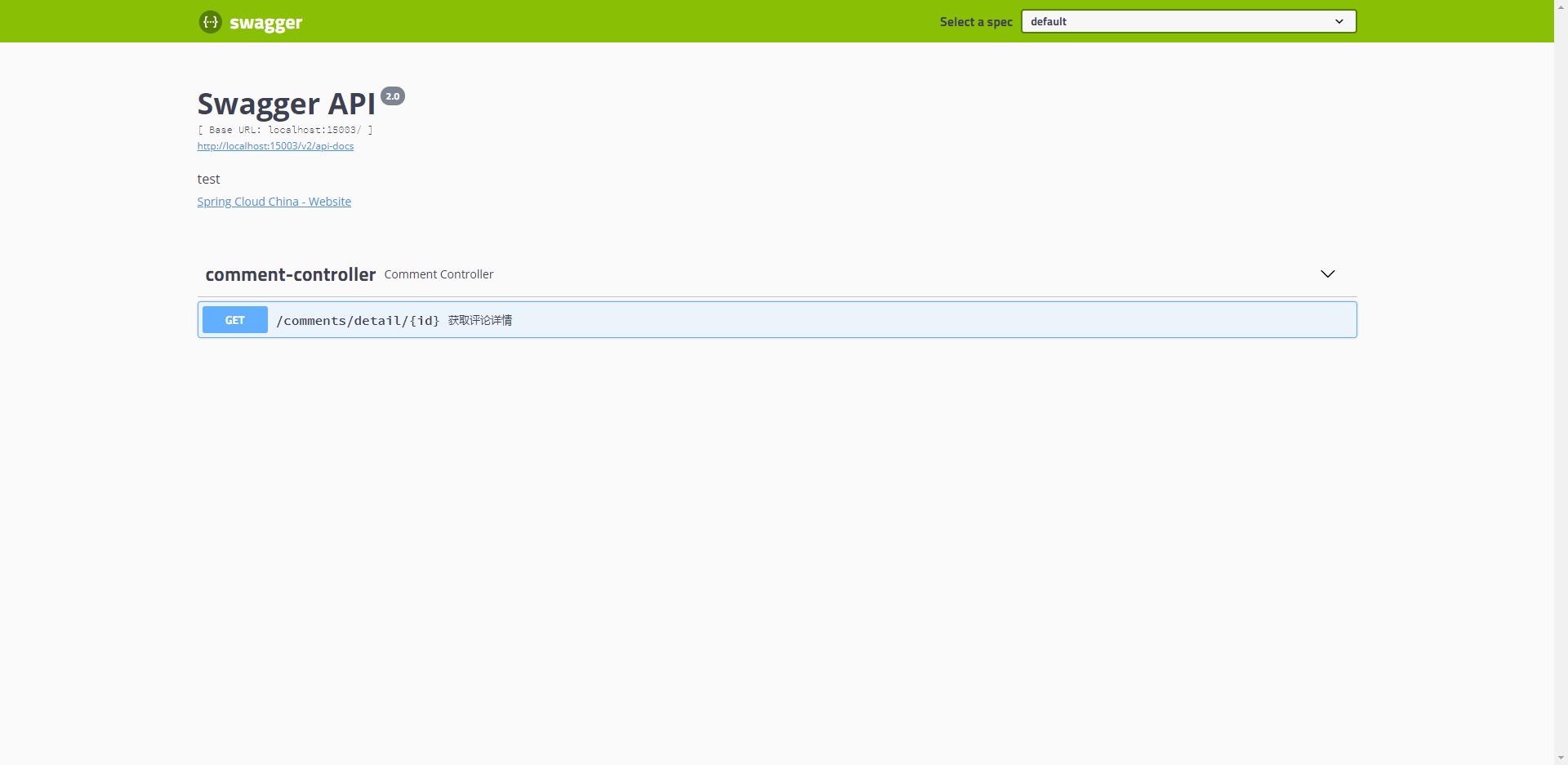
Task: Click the comment-controller section heading
Action: click(290, 275)
